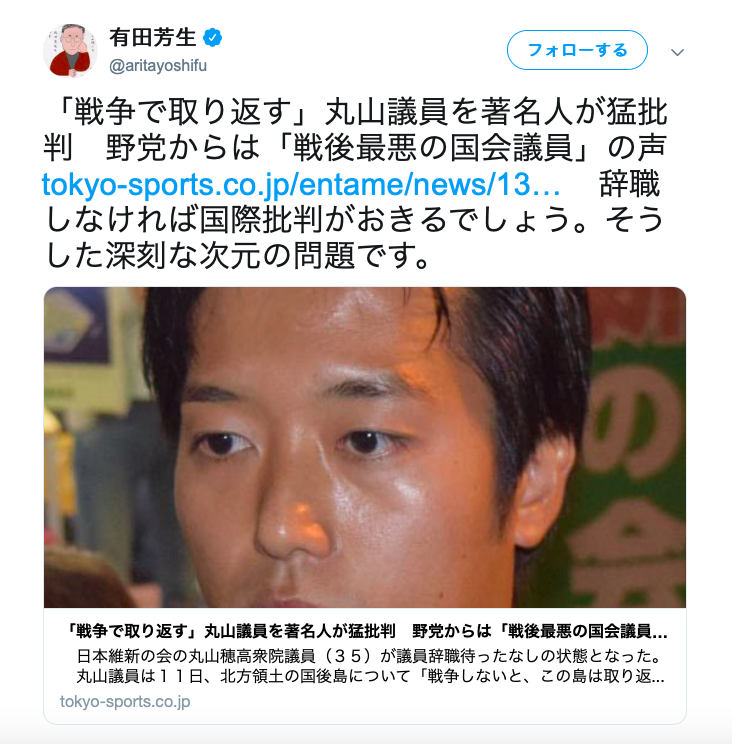Click the 野党からは phrase in the tweet

coord(183,148)
